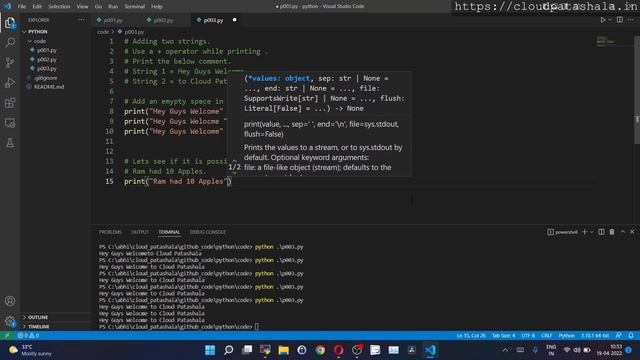Open Run and Debug view
Viewport: 640px width, 360px height.
10,82
